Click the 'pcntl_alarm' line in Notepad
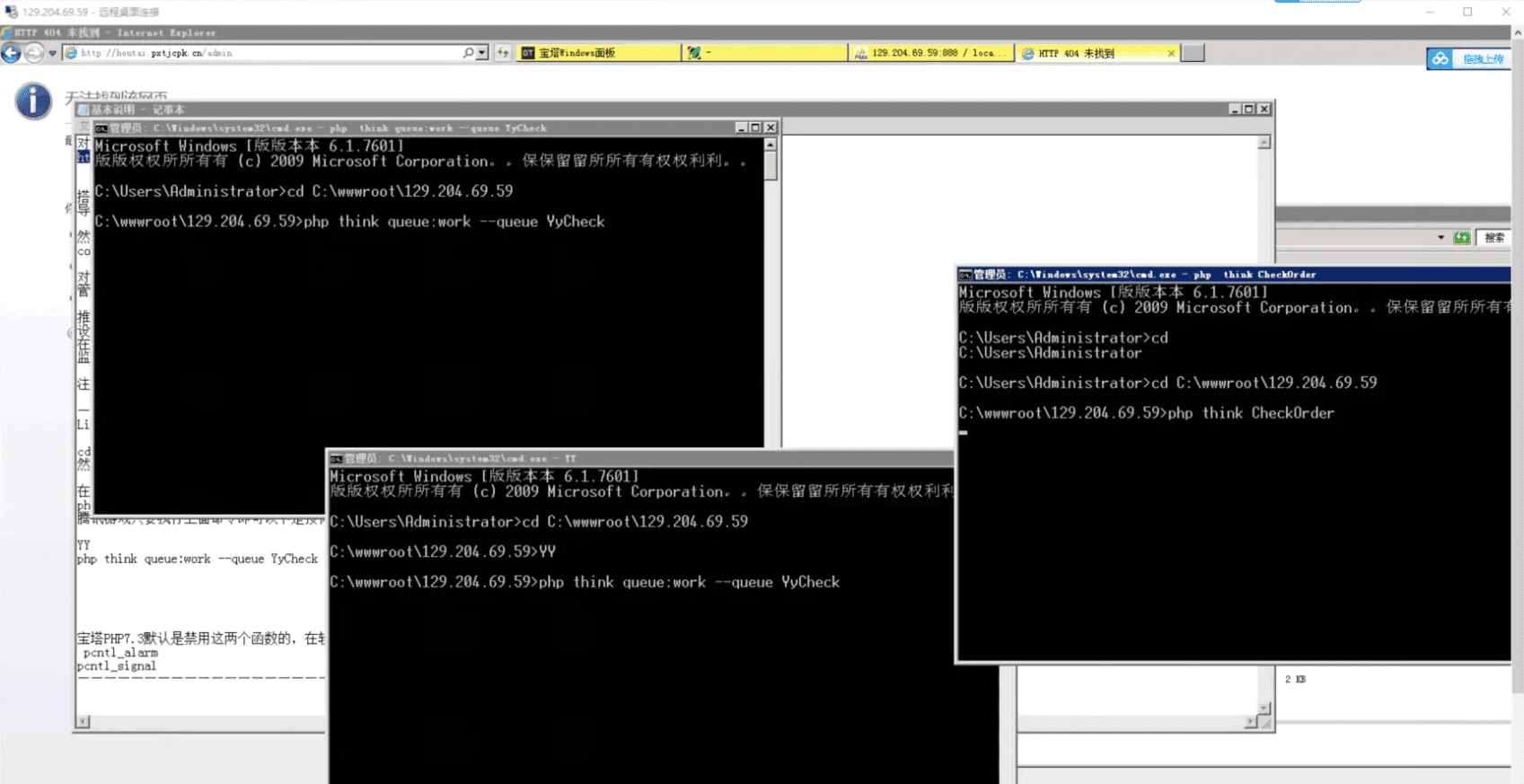Screen dimensions: 1524x784 point(120,653)
